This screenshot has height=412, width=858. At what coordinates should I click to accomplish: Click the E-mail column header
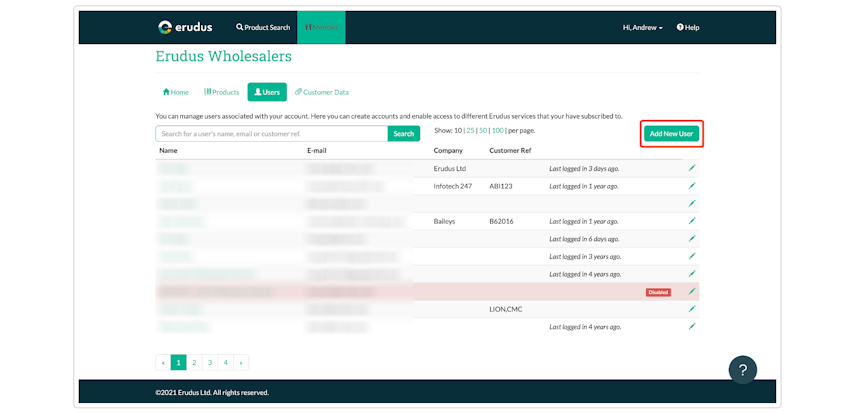pyautogui.click(x=317, y=150)
